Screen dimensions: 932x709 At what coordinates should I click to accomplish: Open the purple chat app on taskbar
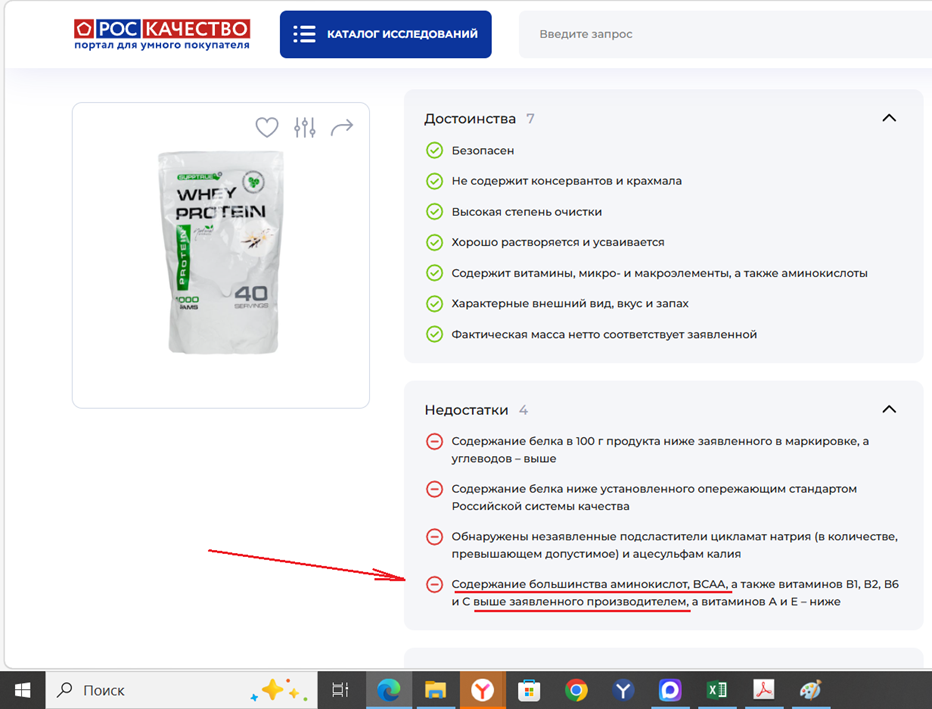coord(670,690)
